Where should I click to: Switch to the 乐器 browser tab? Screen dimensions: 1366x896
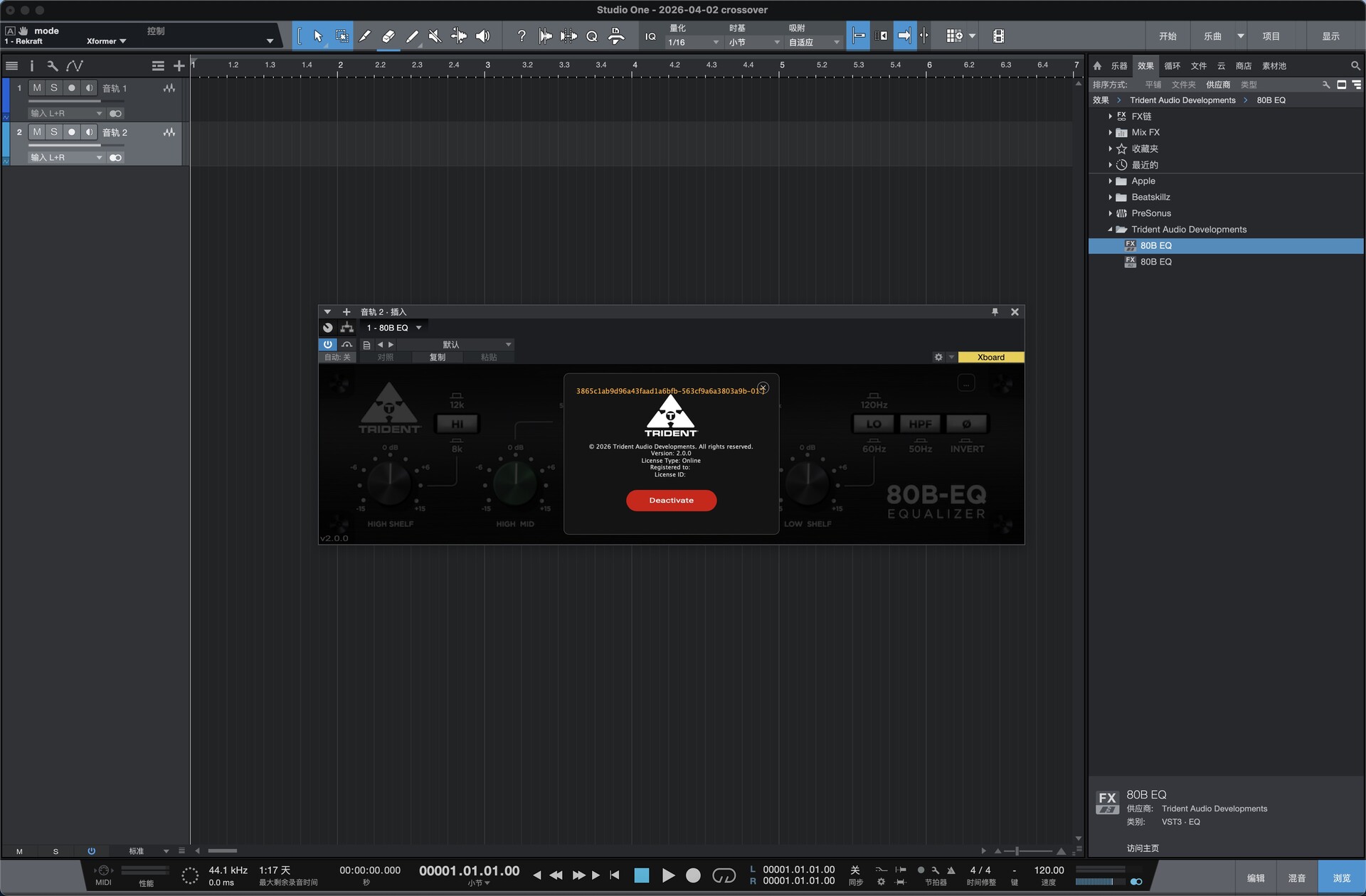1119,66
